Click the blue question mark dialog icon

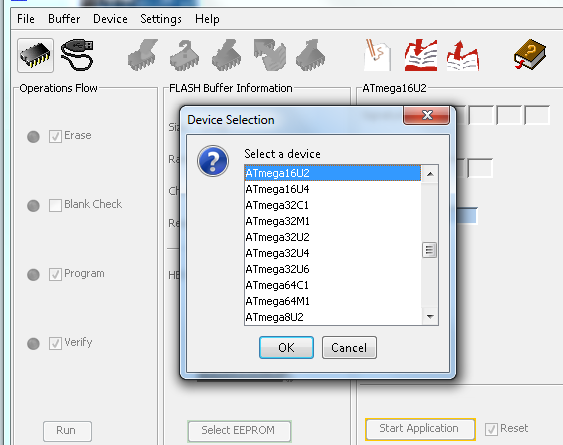[x=213, y=161]
